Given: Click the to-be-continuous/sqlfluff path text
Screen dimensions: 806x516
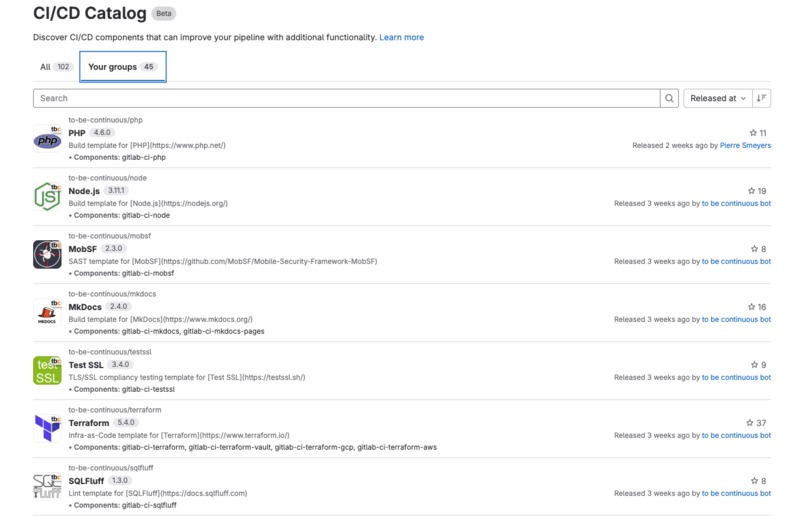Looking at the screenshot, I should click(x=111, y=469).
